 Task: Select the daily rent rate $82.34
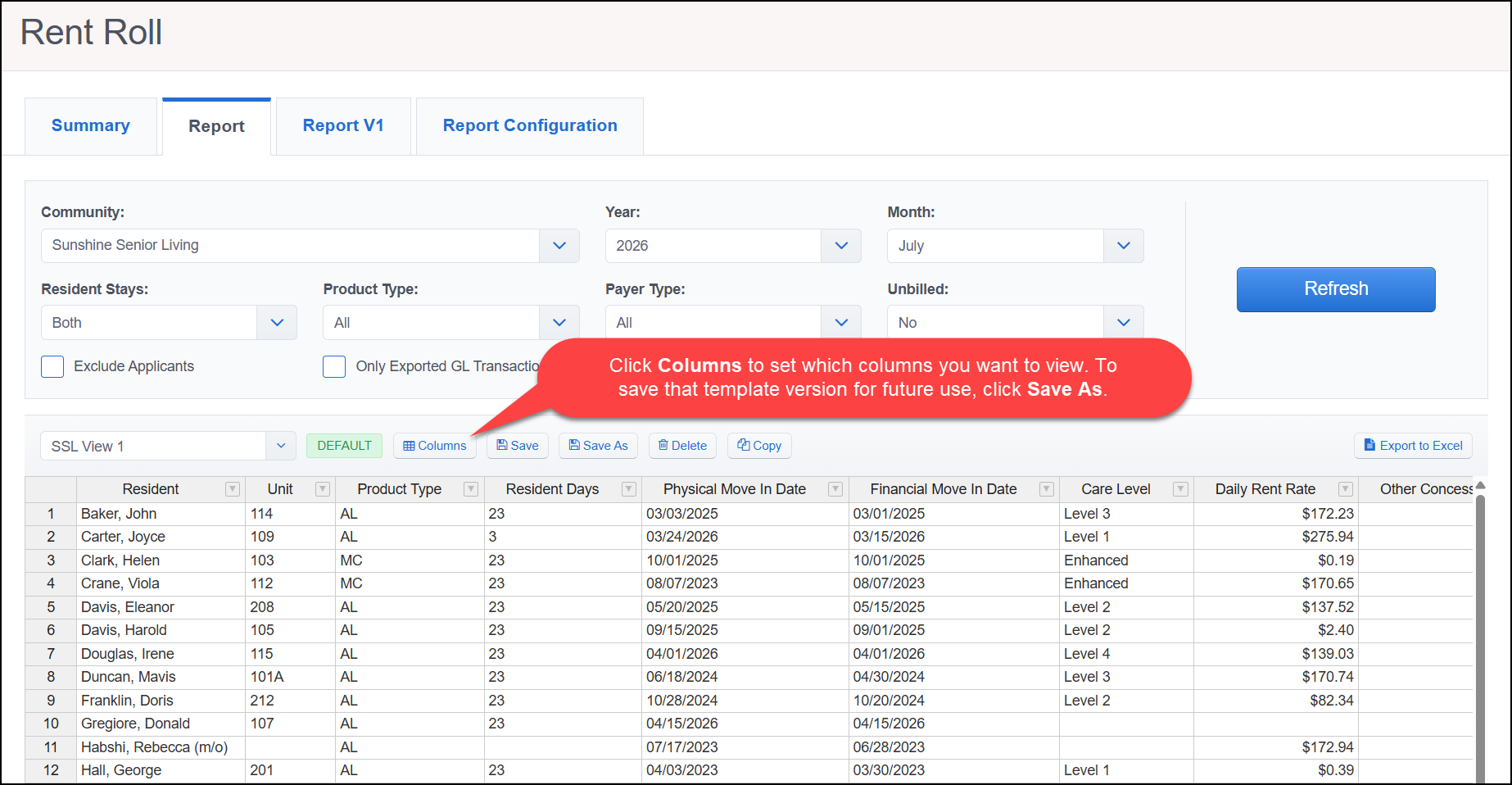pyautogui.click(x=1275, y=701)
